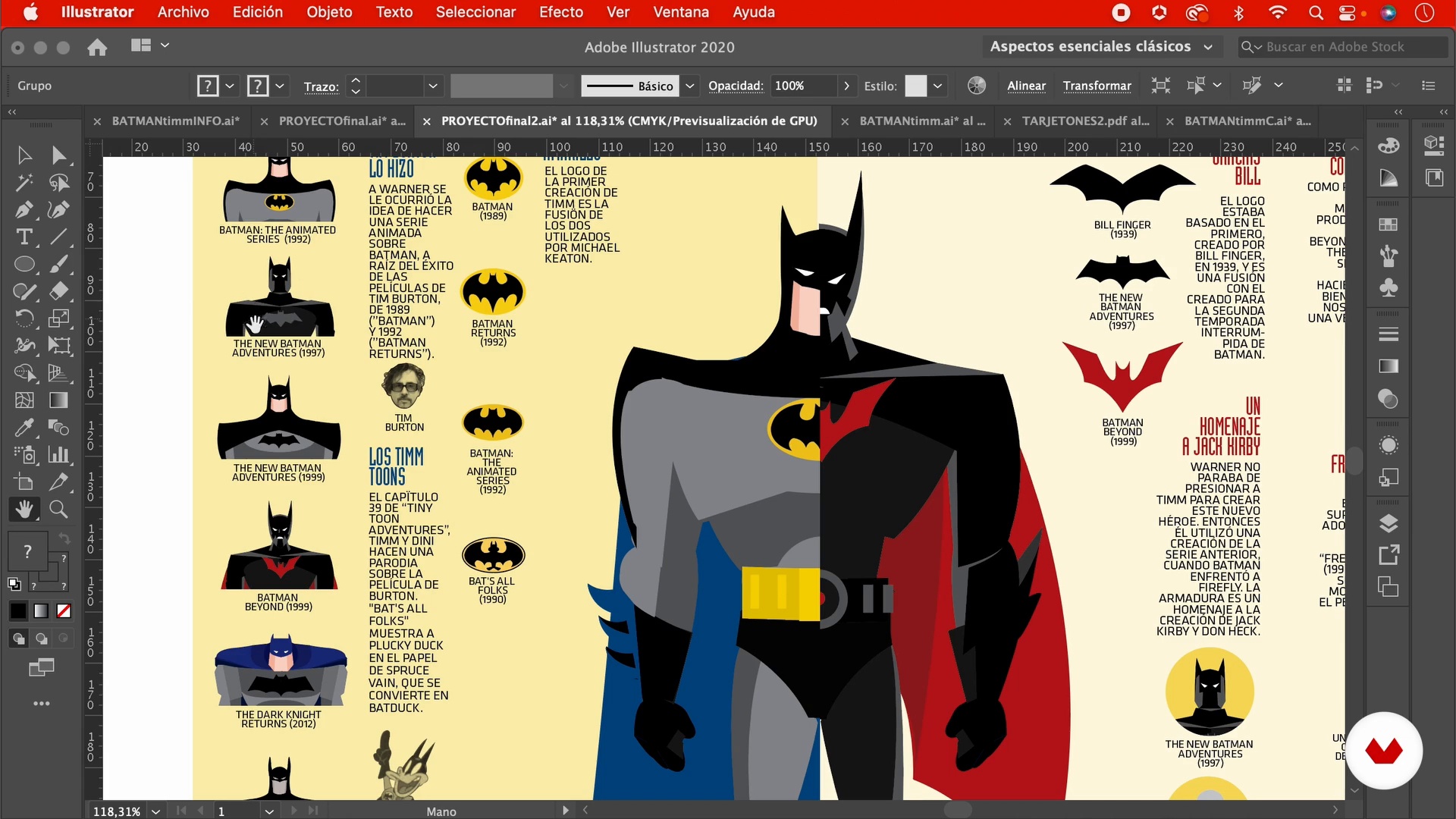Select the Curvature tool

click(x=59, y=210)
